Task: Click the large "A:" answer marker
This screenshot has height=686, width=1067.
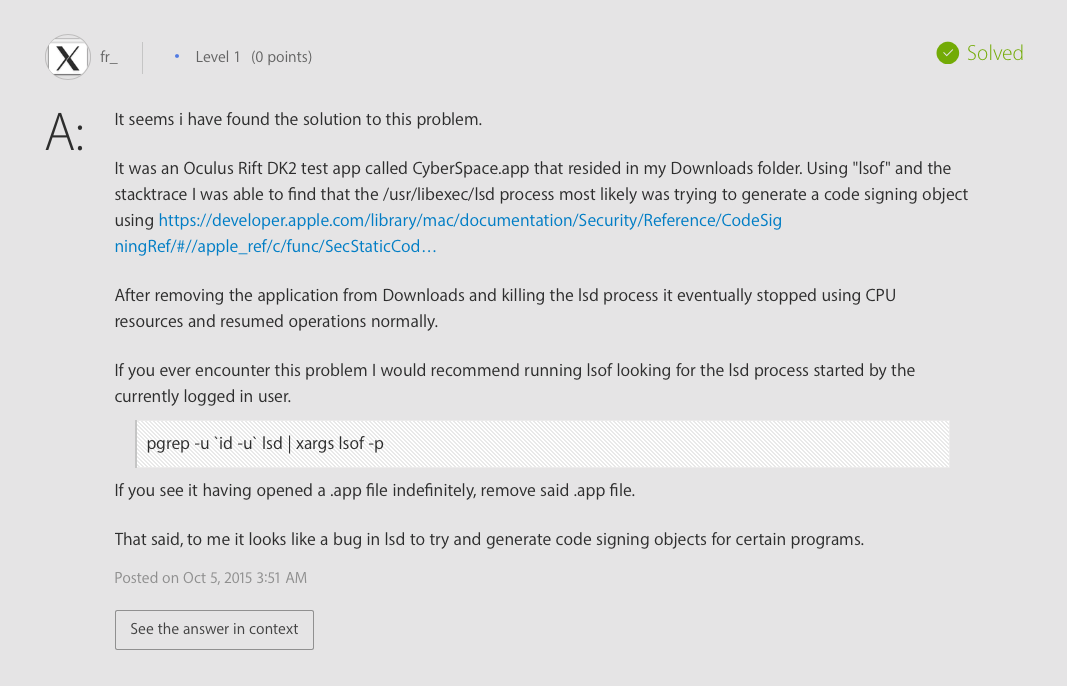Action: 65,133
